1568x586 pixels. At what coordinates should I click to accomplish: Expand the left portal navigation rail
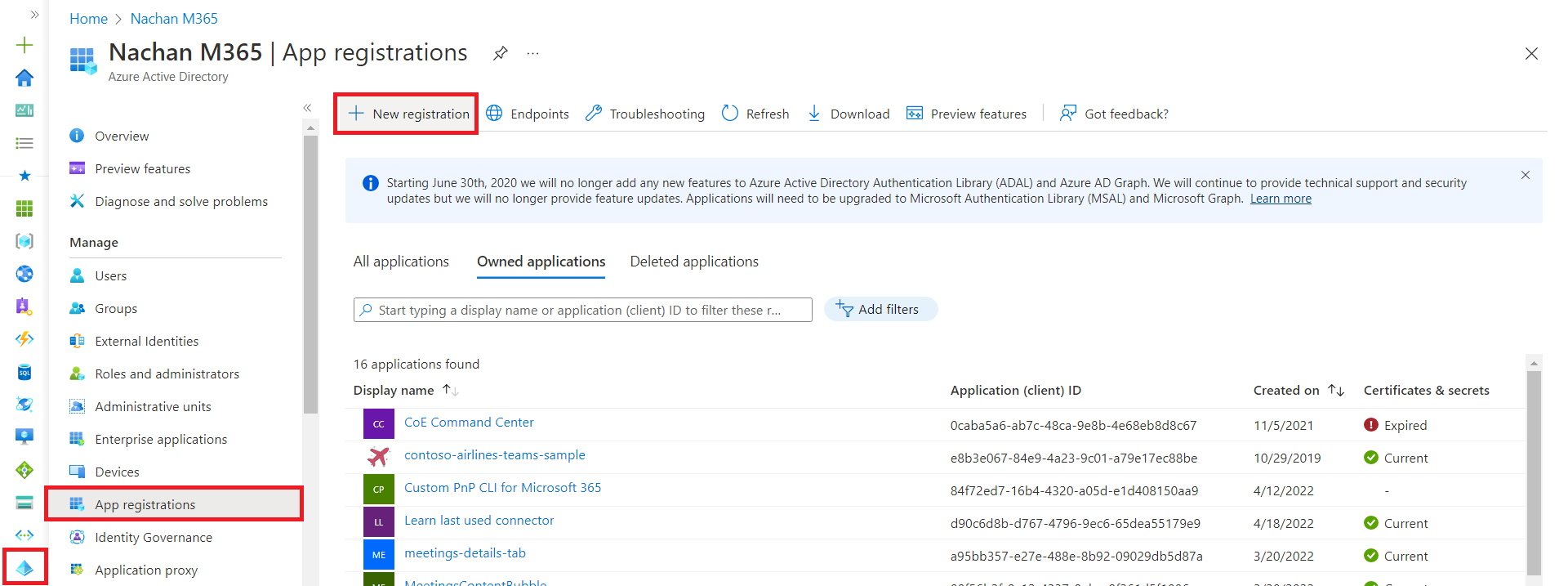34,15
